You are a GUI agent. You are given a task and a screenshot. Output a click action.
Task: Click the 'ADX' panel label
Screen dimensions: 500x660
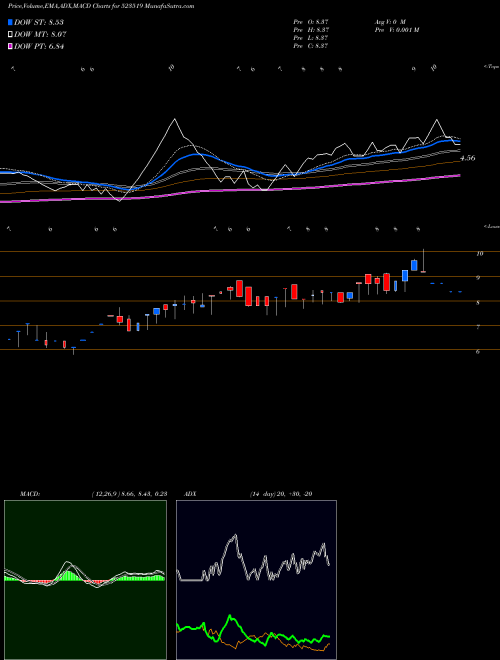tap(190, 494)
